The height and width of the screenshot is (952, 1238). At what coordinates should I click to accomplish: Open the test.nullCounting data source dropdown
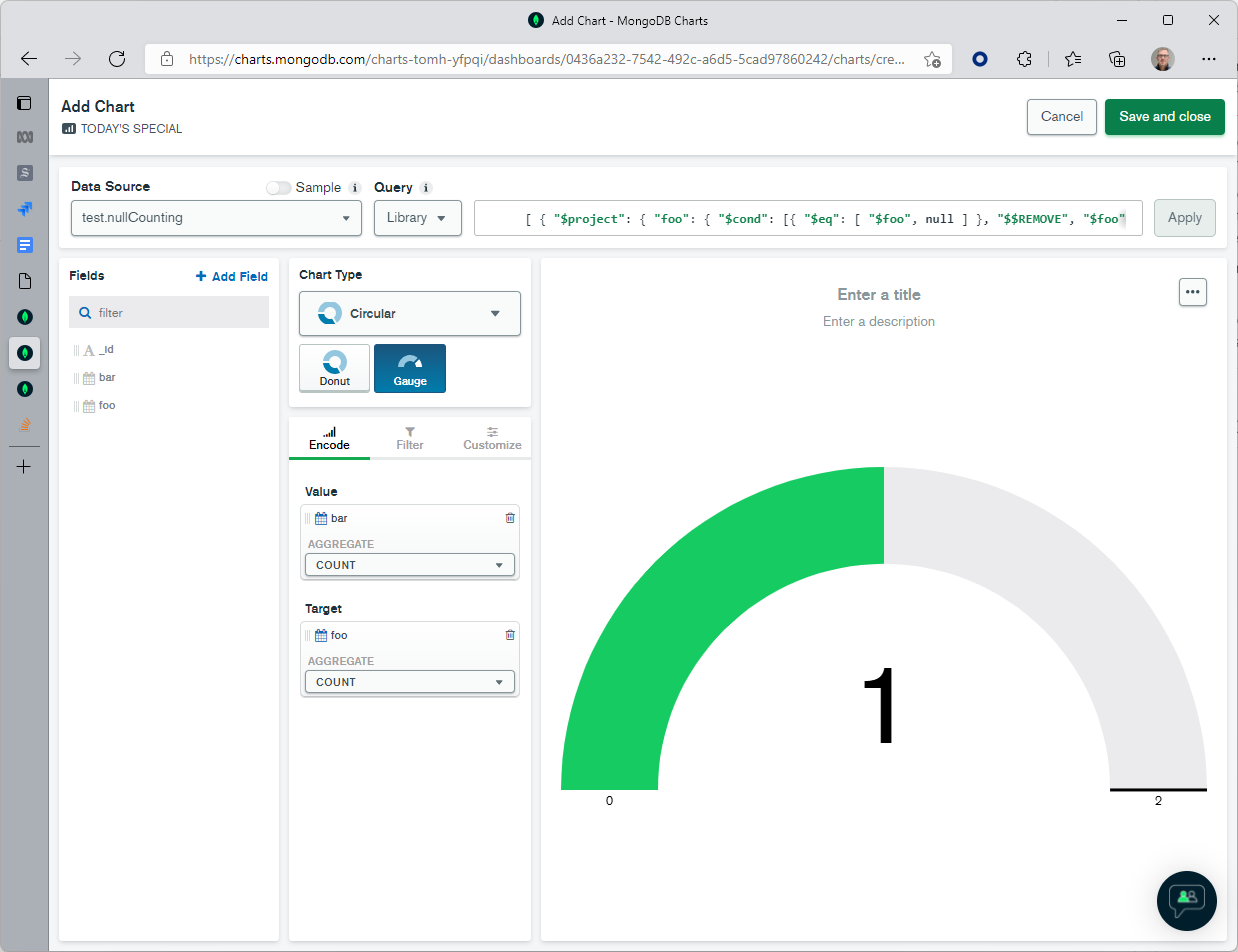tap(215, 218)
